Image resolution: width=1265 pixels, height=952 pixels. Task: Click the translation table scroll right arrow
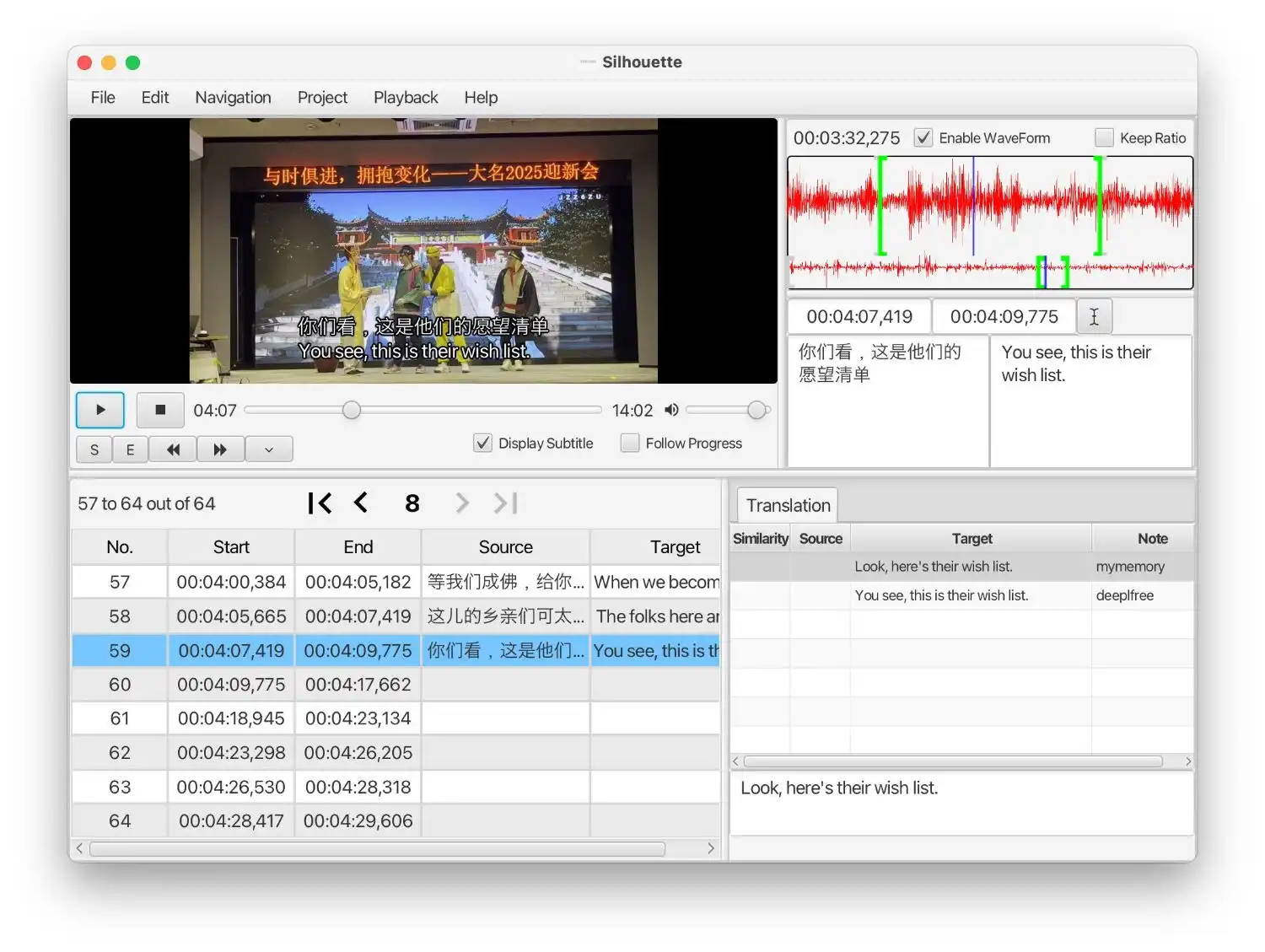tap(1187, 761)
